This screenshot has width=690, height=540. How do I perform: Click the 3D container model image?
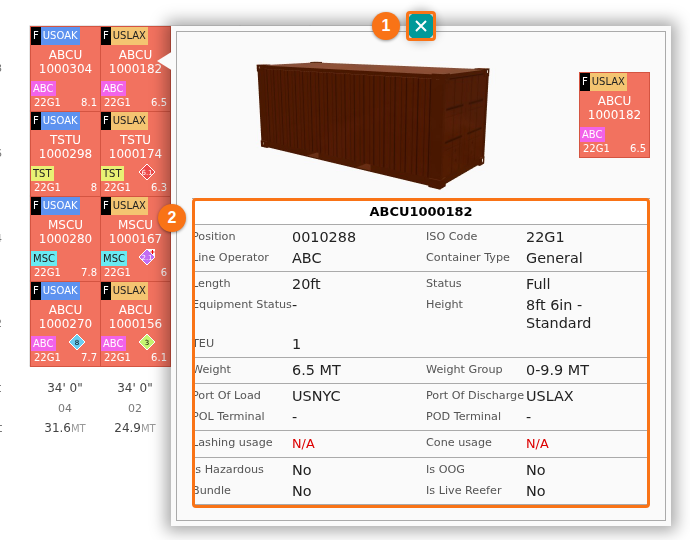(x=373, y=125)
